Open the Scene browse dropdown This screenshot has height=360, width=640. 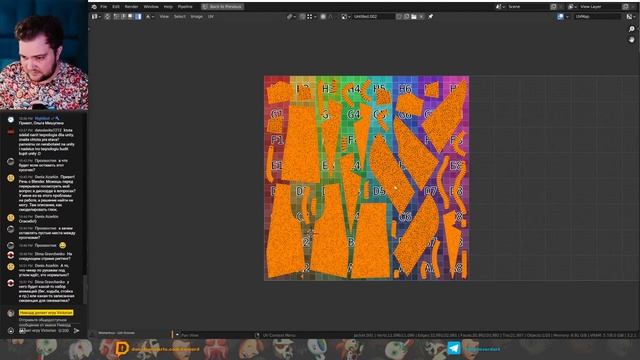pyautogui.click(x=500, y=7)
